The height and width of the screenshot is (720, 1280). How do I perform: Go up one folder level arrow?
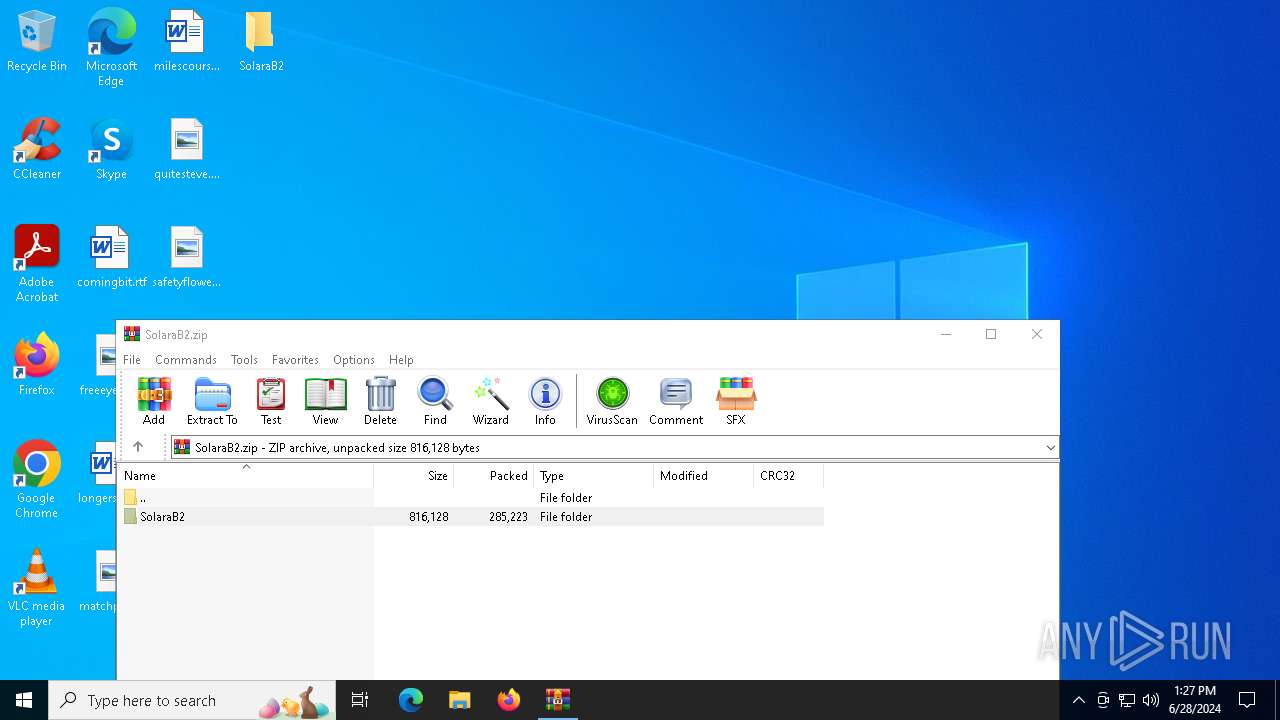(x=138, y=447)
